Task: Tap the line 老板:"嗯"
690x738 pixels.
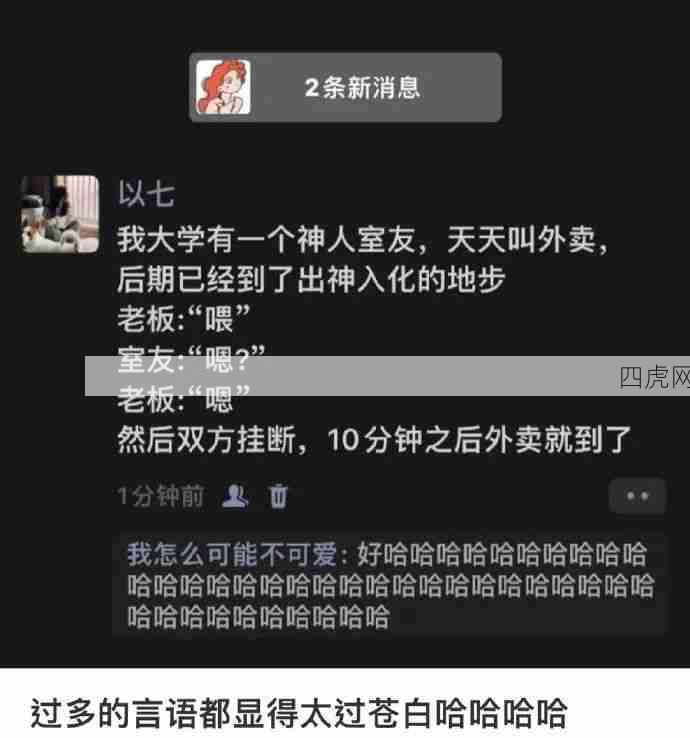Action: pyautogui.click(x=184, y=400)
